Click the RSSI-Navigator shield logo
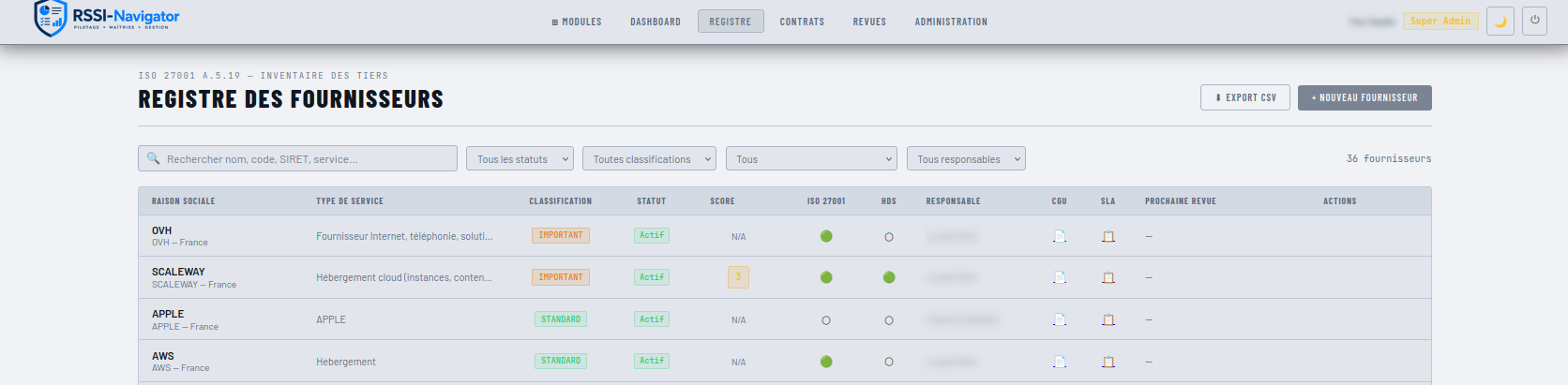This screenshot has width=1568, height=385. [x=50, y=19]
